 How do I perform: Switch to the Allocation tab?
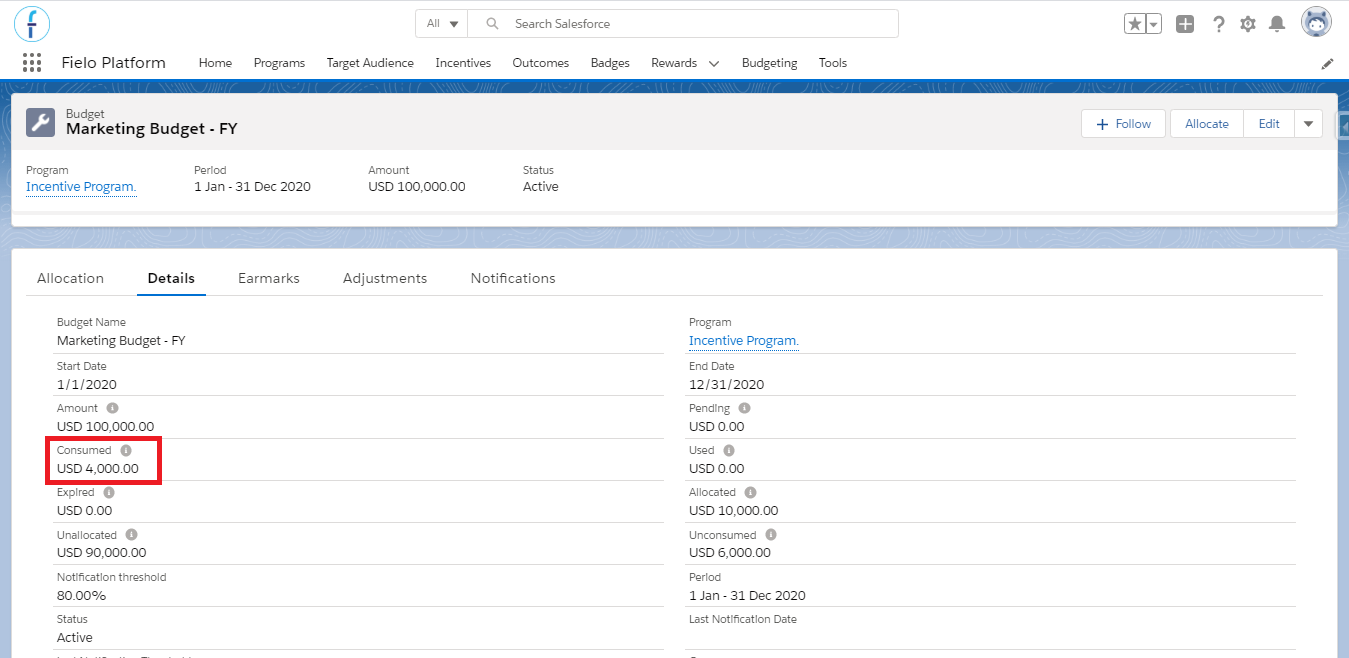click(x=70, y=278)
